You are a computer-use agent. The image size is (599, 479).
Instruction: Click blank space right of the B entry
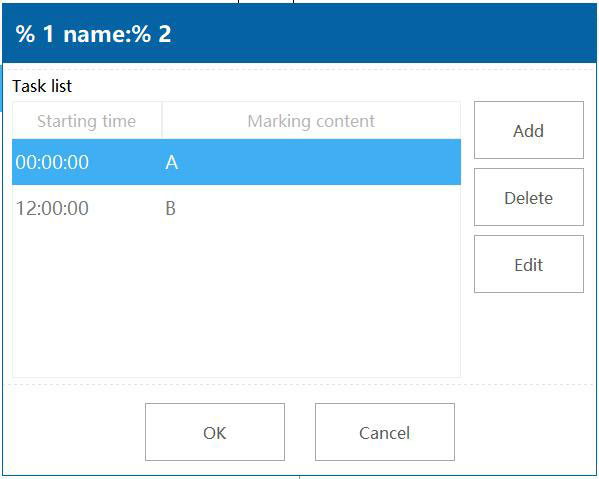click(317, 208)
